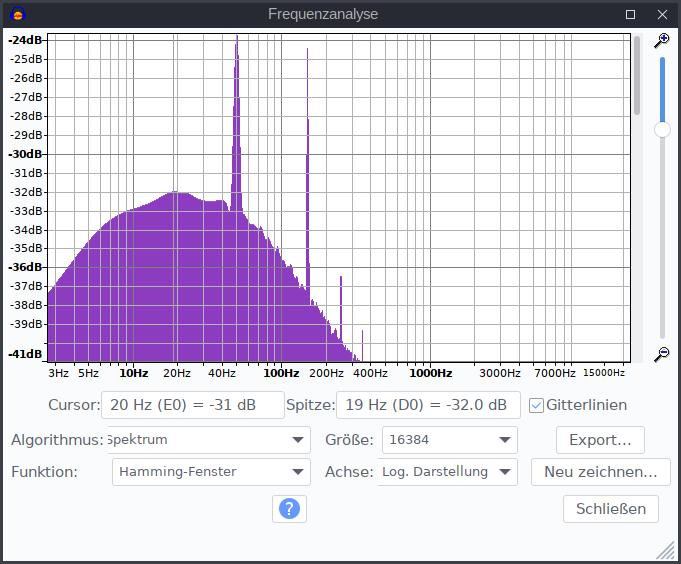The height and width of the screenshot is (564, 681).
Task: Click the -24dB axis label
Action: (25, 40)
